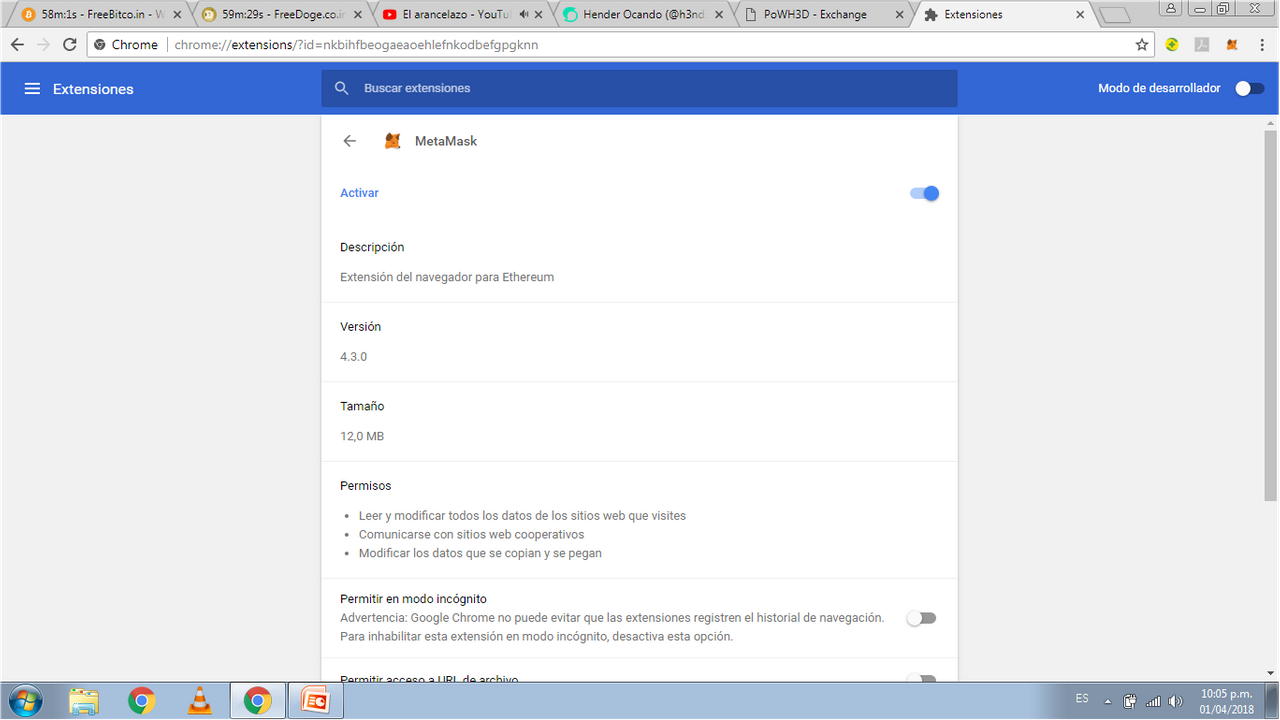Screen dimensions: 1280x720
Task: Click the Activar label
Action: click(359, 193)
